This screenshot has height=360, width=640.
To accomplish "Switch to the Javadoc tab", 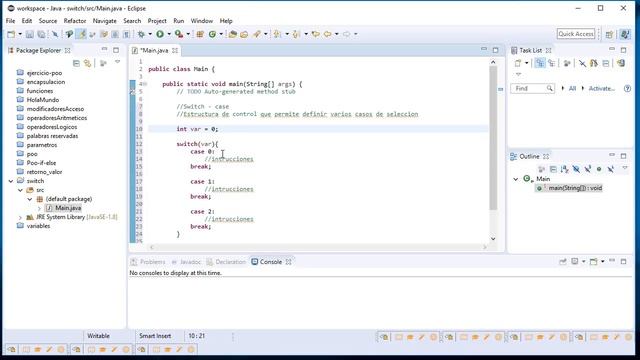I will click(x=187, y=262).
